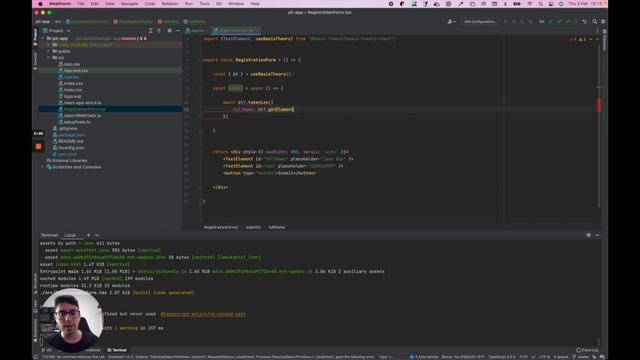The width and height of the screenshot is (640, 360).
Task: Click the Apple menu icon
Action: 40,4
